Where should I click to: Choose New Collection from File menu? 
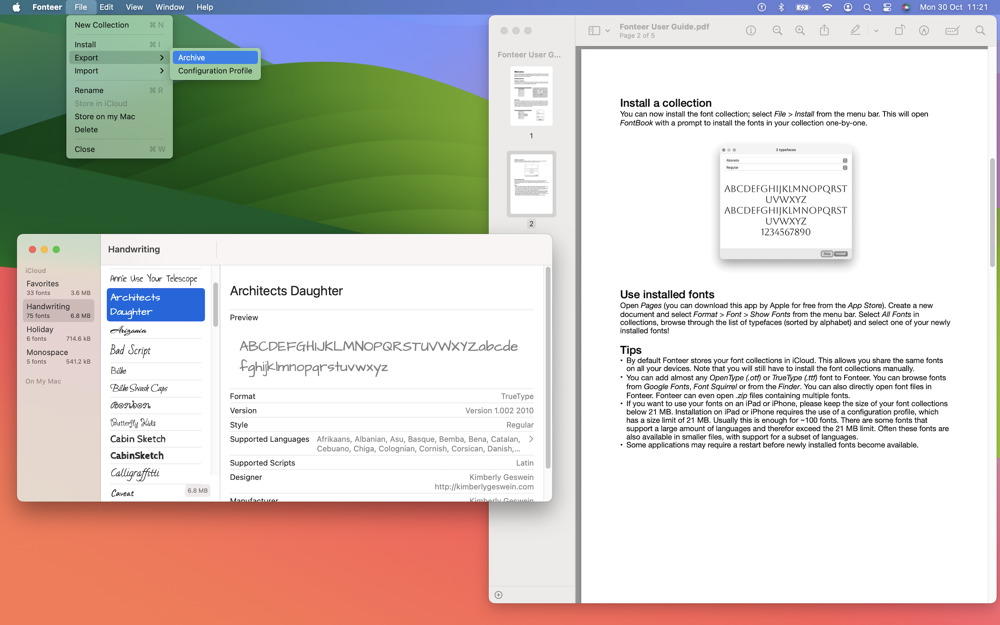(x=119, y=25)
